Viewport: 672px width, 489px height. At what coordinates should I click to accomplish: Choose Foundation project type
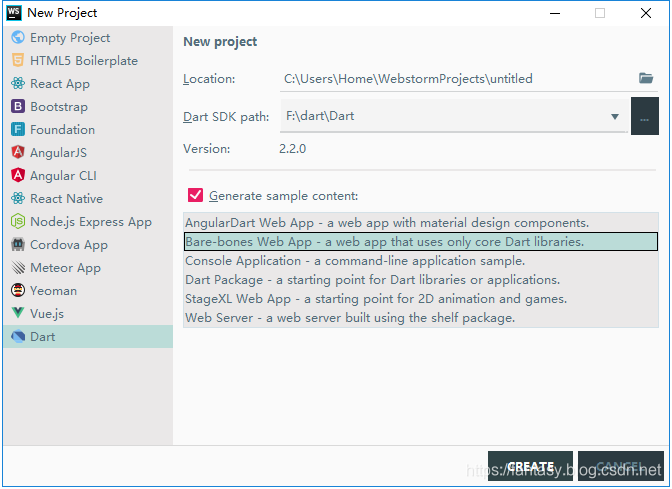pyautogui.click(x=88, y=129)
